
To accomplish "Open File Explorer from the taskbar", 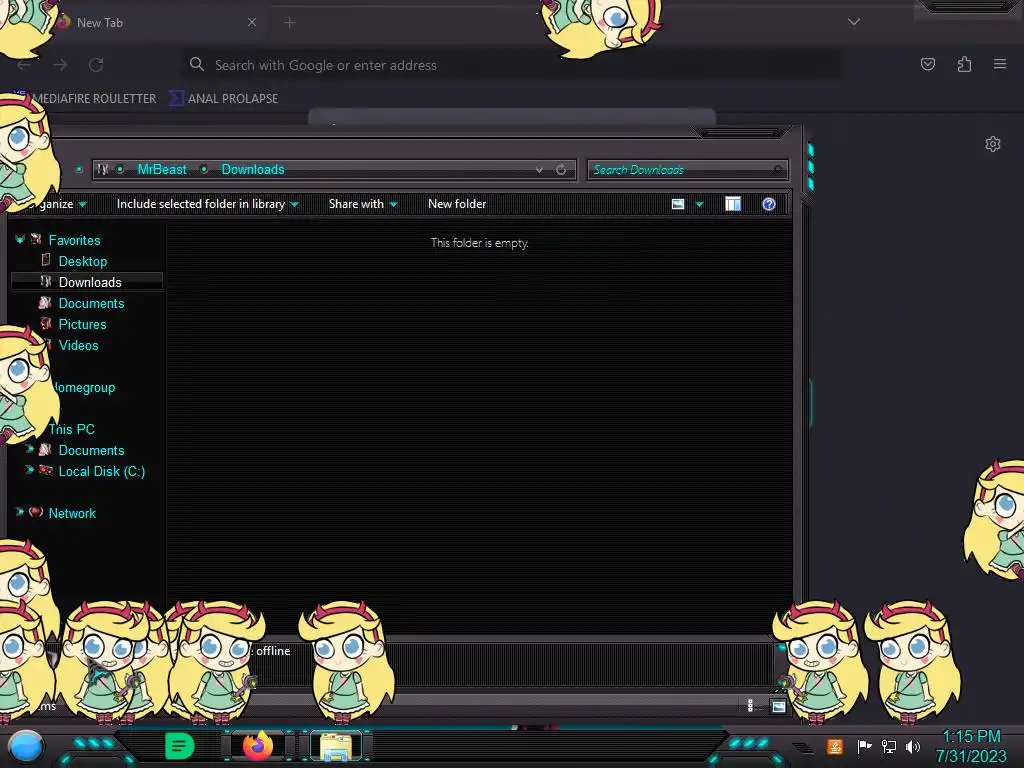I will [x=336, y=747].
